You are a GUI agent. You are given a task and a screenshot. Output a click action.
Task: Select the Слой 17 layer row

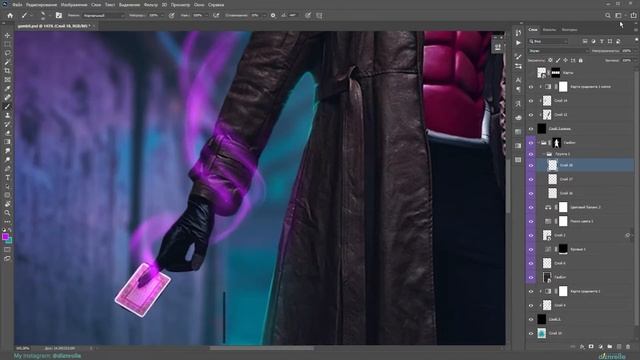[585, 179]
